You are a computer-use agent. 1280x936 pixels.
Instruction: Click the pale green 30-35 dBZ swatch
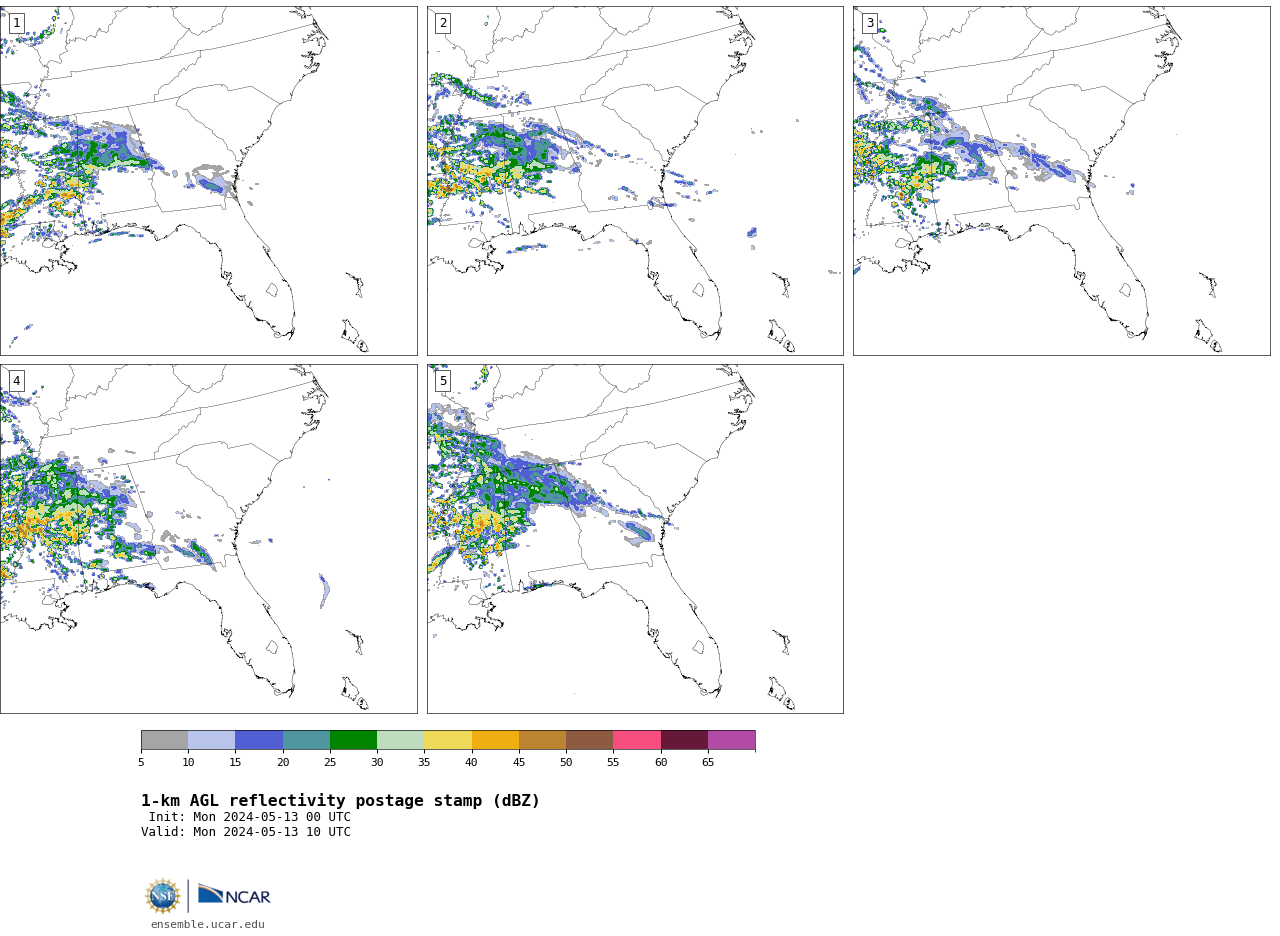tap(400, 740)
